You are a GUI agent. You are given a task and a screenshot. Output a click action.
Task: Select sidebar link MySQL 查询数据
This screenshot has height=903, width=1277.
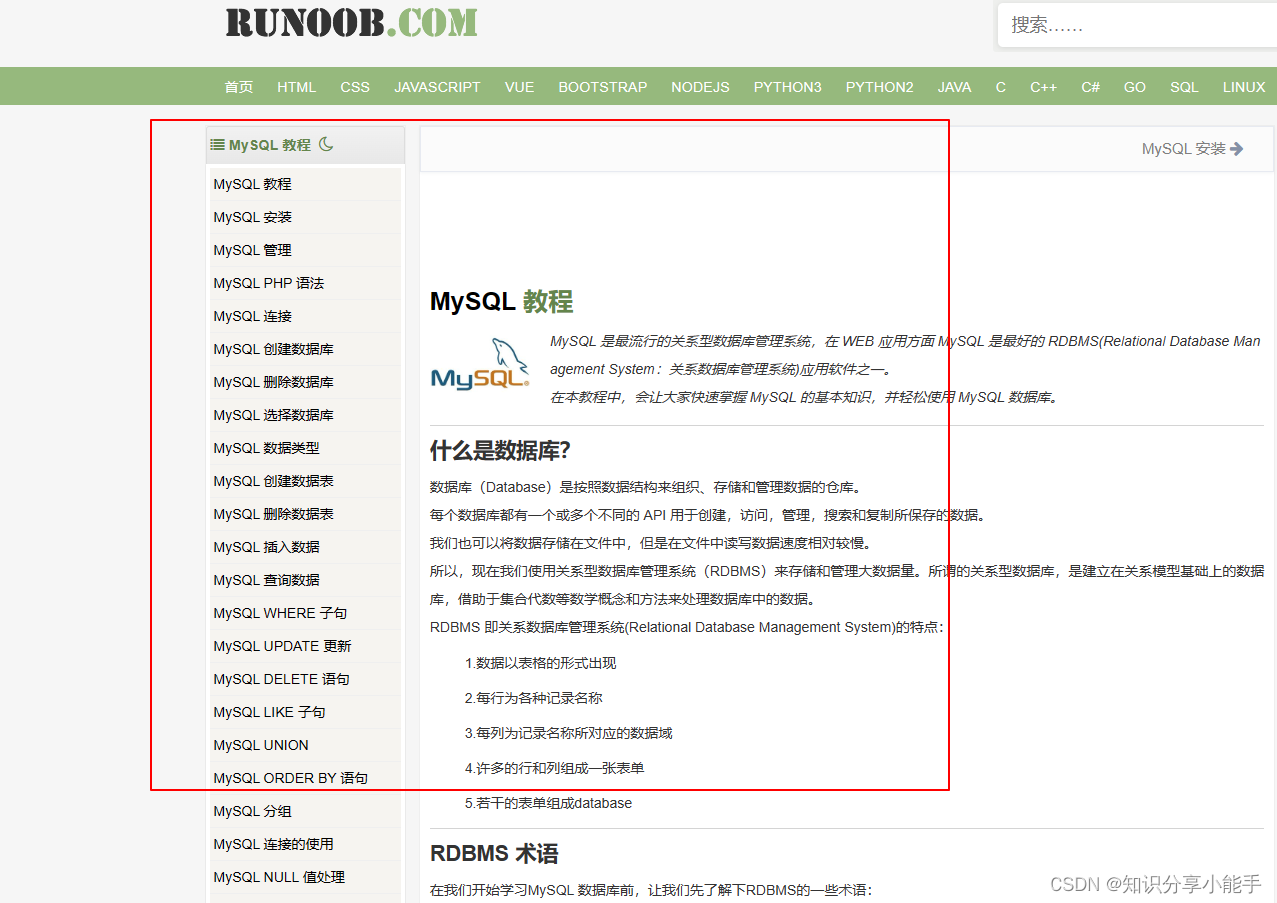click(x=266, y=580)
